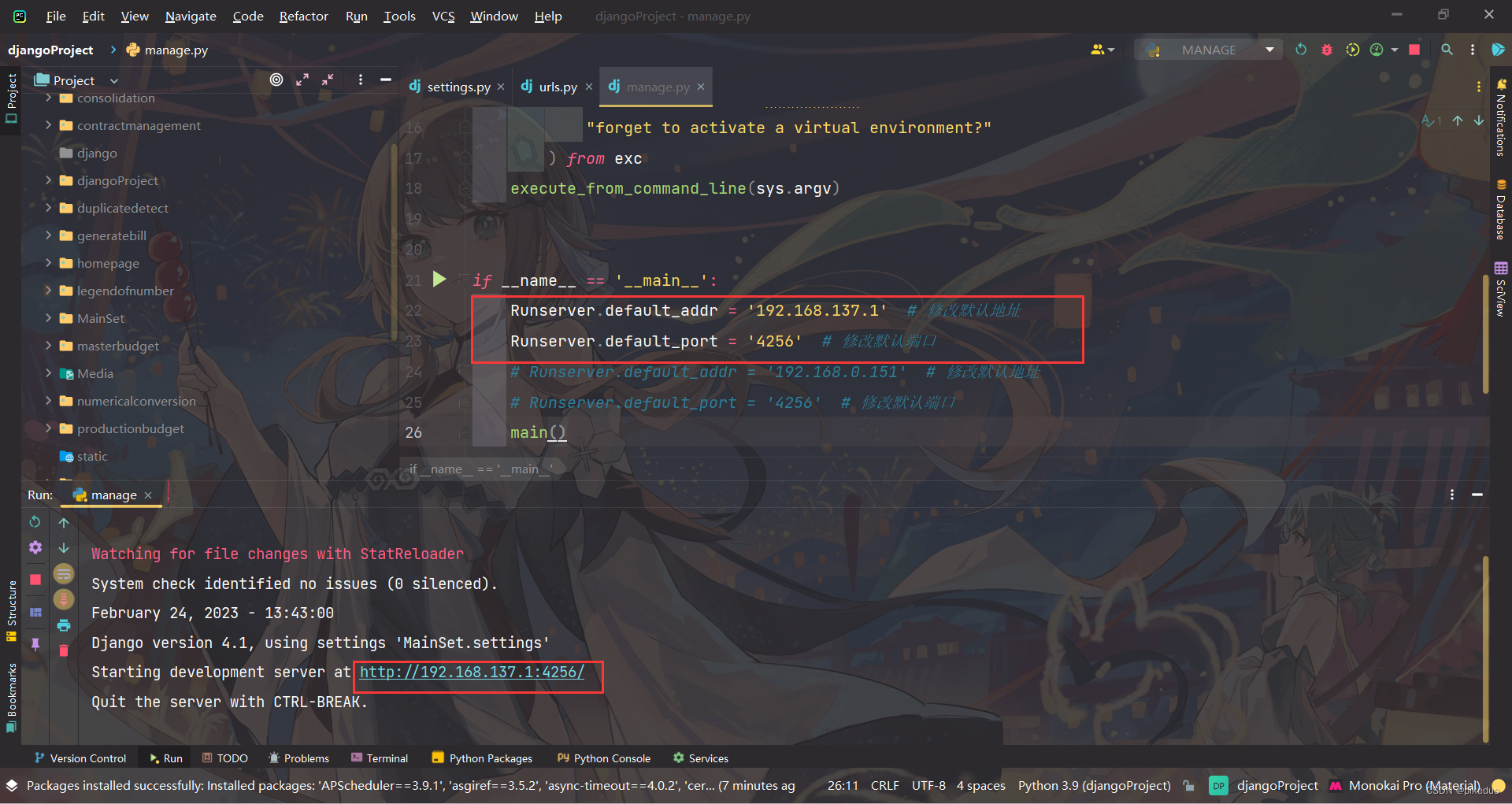Toggle scroll to end in Run console
The height and width of the screenshot is (804, 1512).
coord(64,599)
